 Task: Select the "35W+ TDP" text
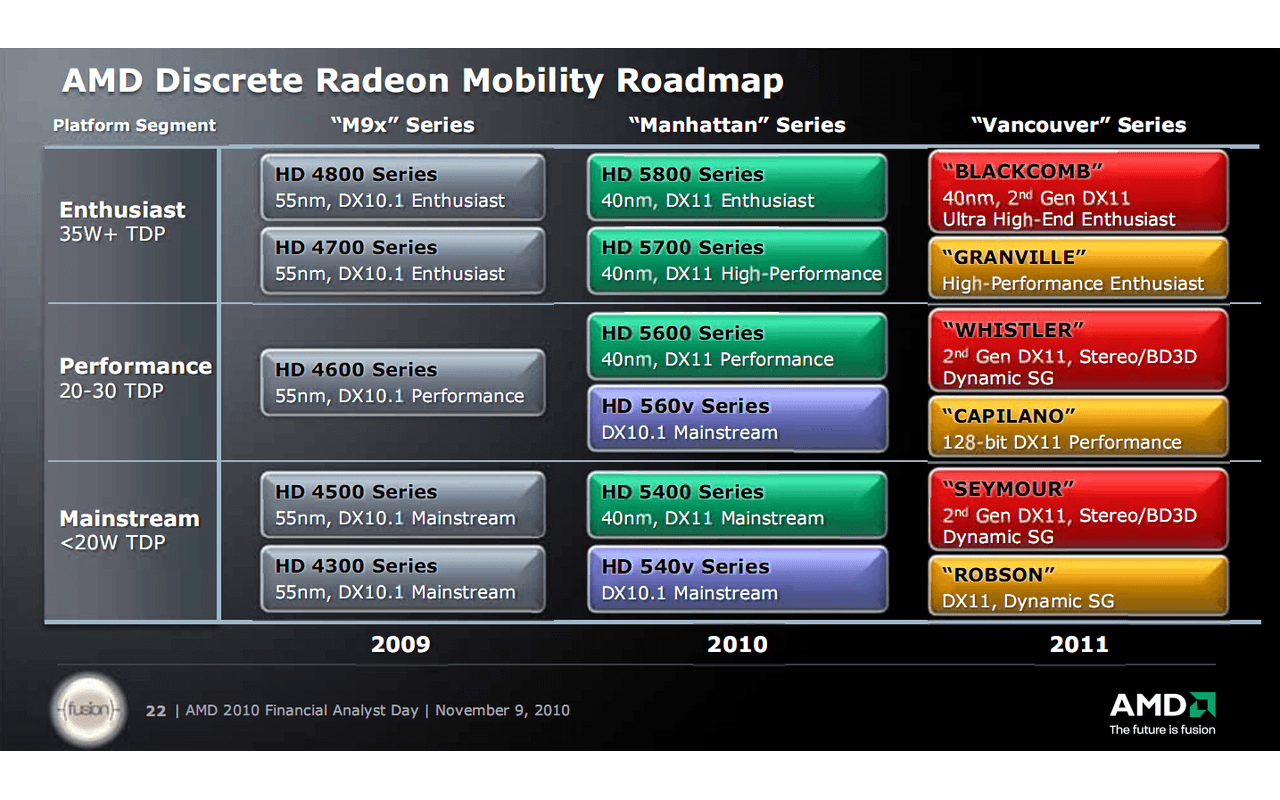click(112, 235)
